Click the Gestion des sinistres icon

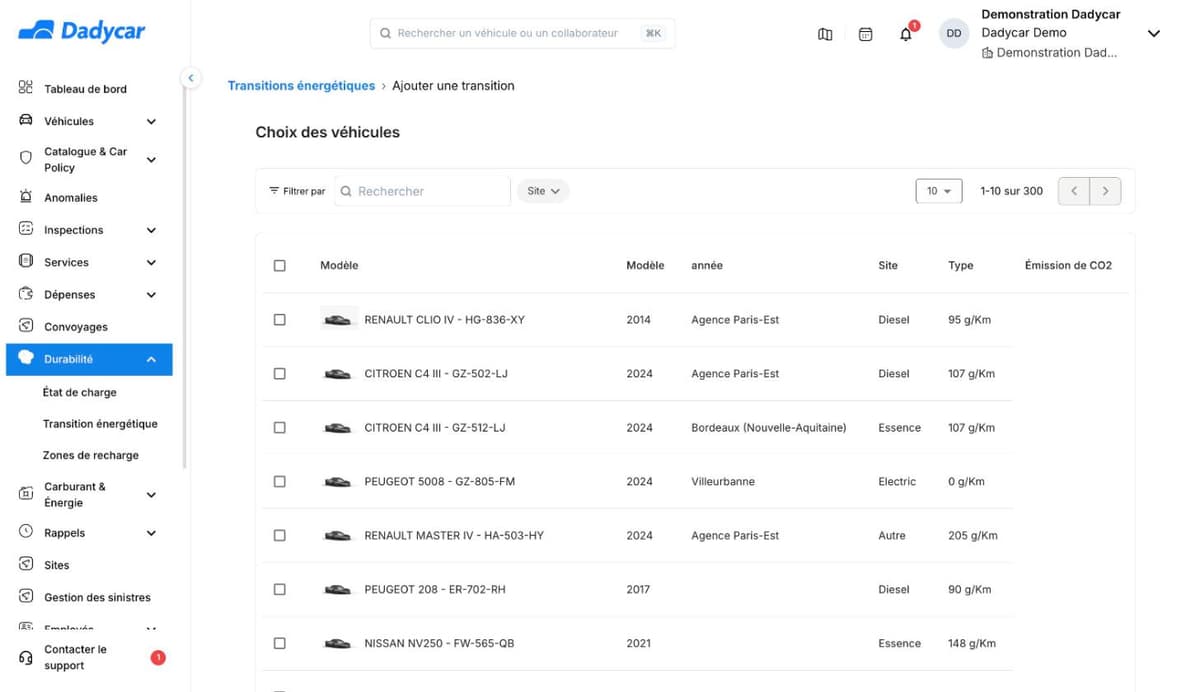(x=26, y=596)
